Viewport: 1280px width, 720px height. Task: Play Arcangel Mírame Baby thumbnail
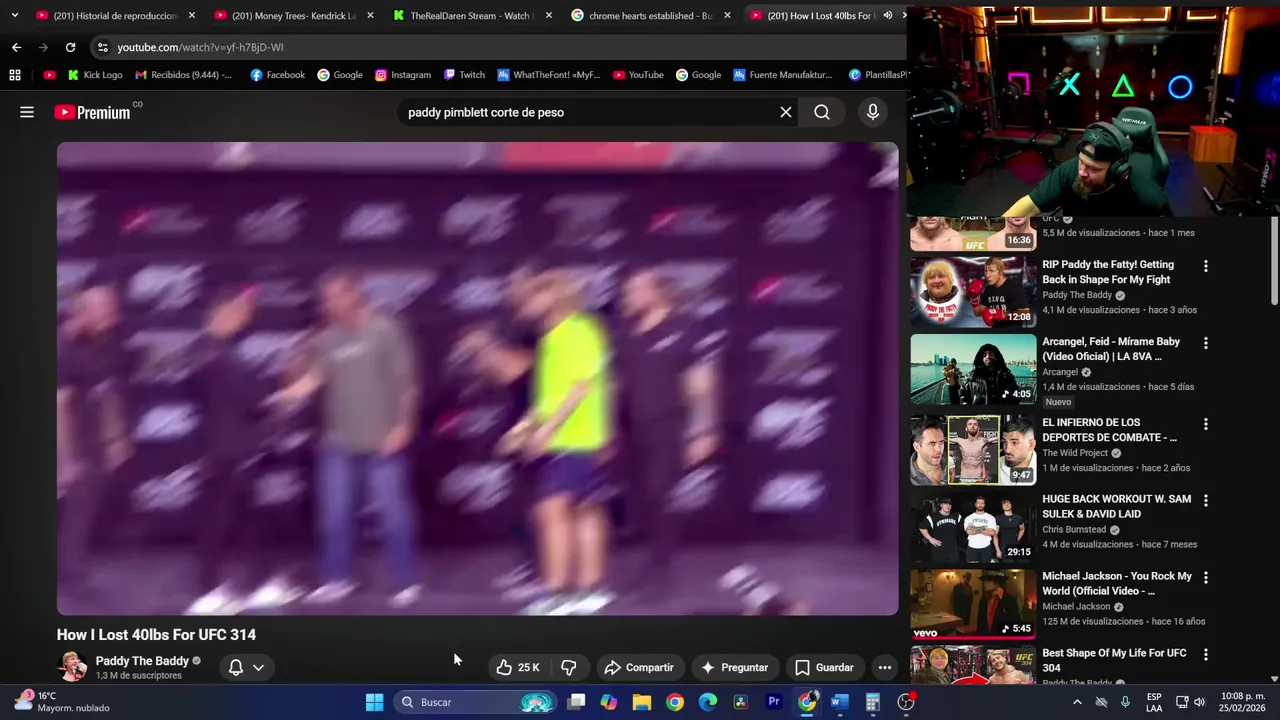(973, 369)
